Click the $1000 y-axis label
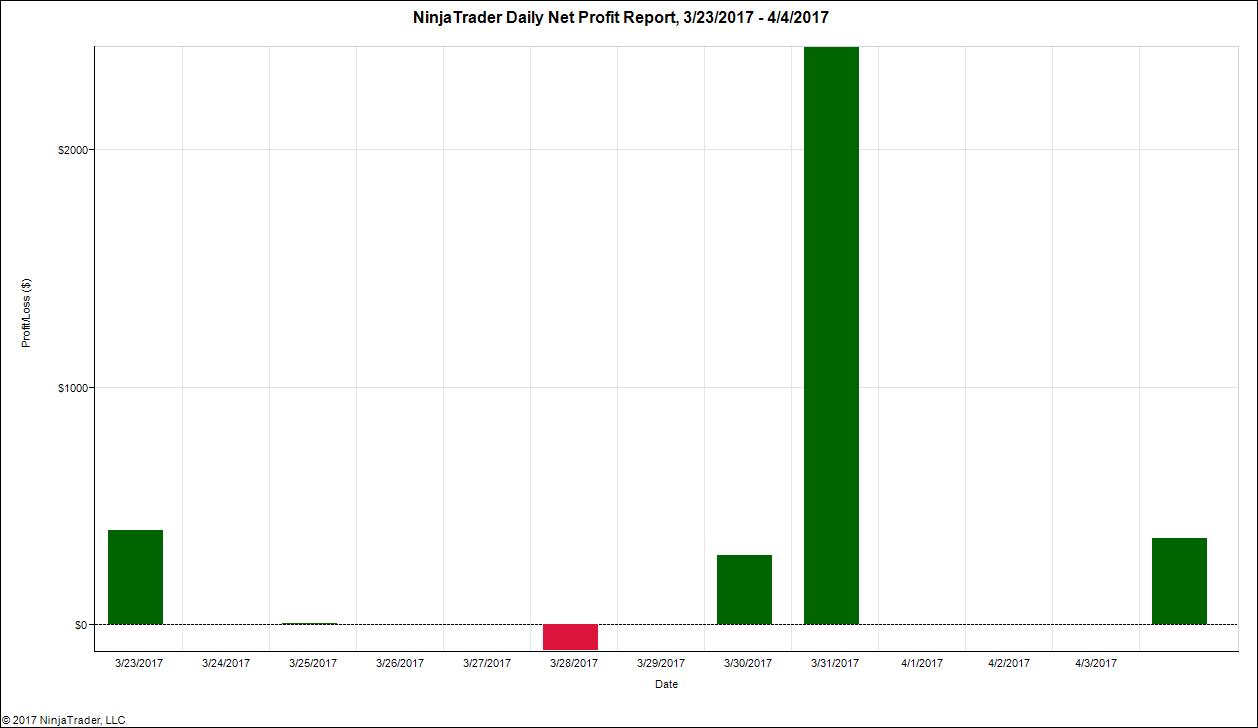Viewport: 1258px width, 728px height. pos(73,388)
